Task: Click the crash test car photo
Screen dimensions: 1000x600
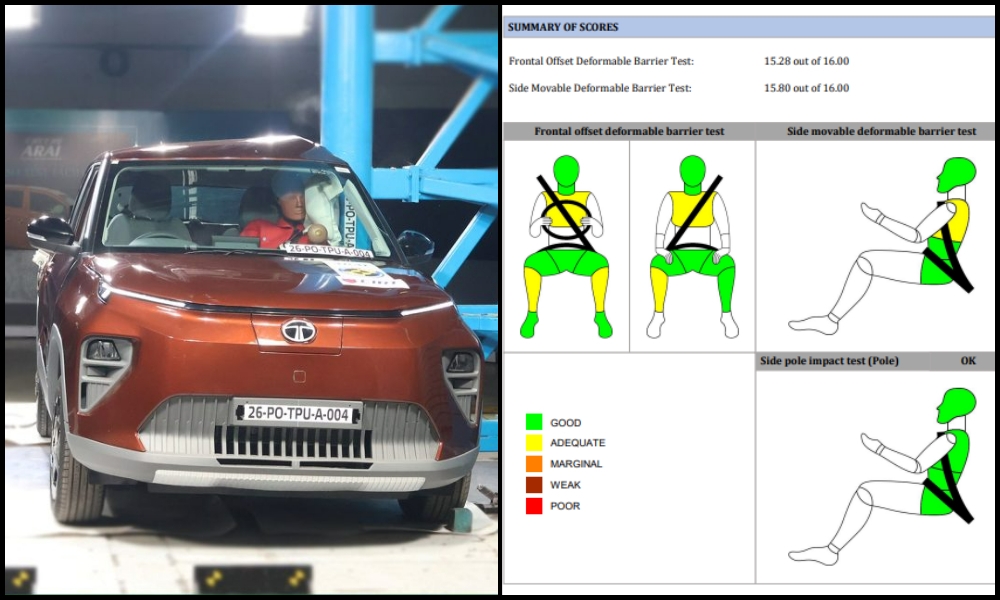Action: [251, 300]
